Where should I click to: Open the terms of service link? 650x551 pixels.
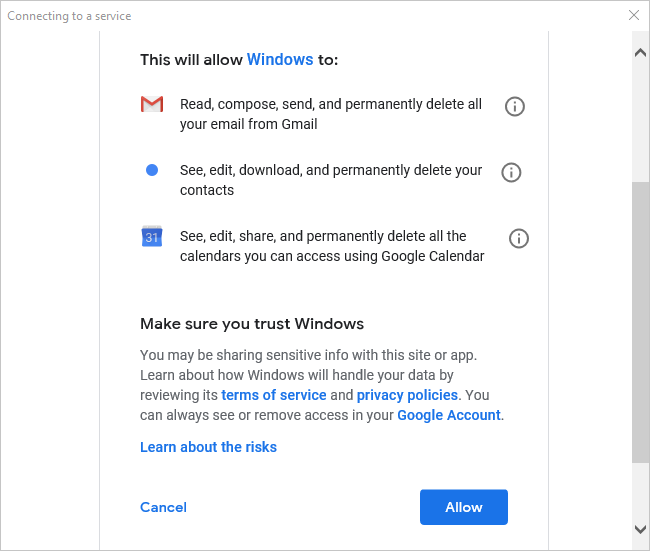click(x=274, y=395)
